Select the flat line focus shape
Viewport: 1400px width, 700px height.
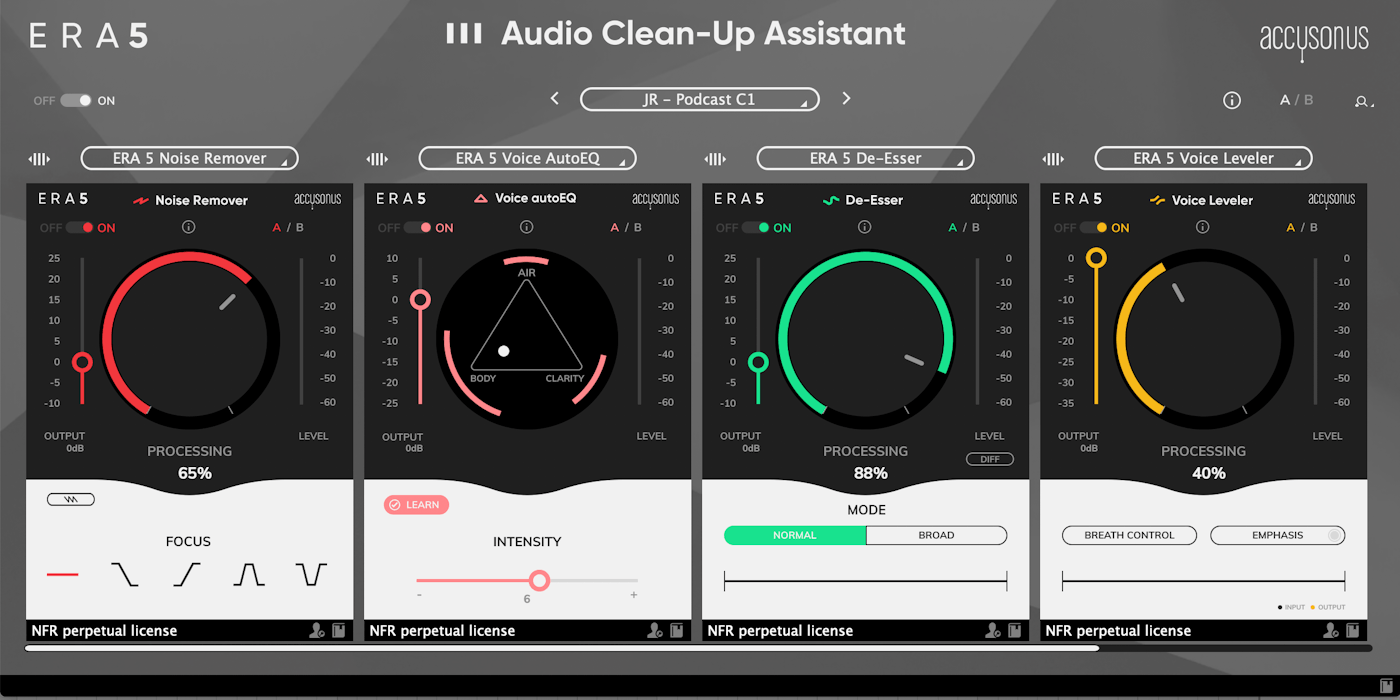tap(62, 574)
